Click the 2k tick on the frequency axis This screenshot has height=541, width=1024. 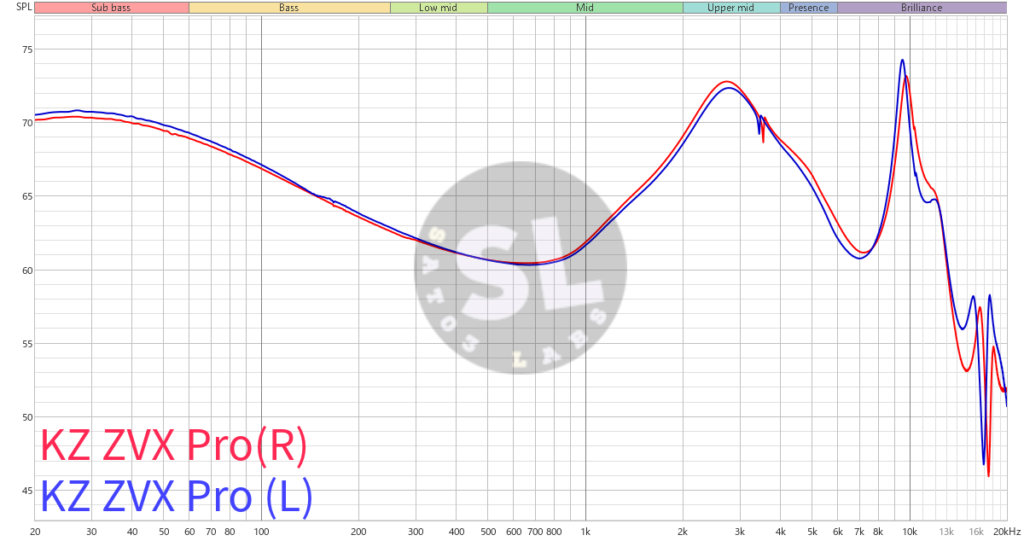[x=682, y=532]
